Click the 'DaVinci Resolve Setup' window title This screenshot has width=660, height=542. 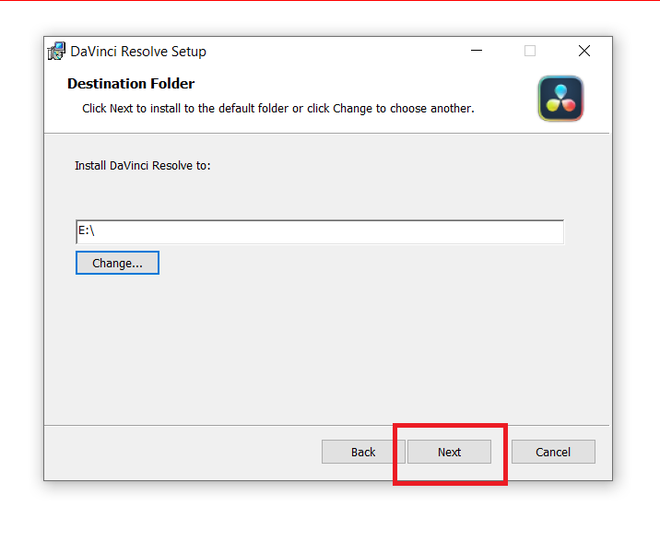click(x=138, y=51)
